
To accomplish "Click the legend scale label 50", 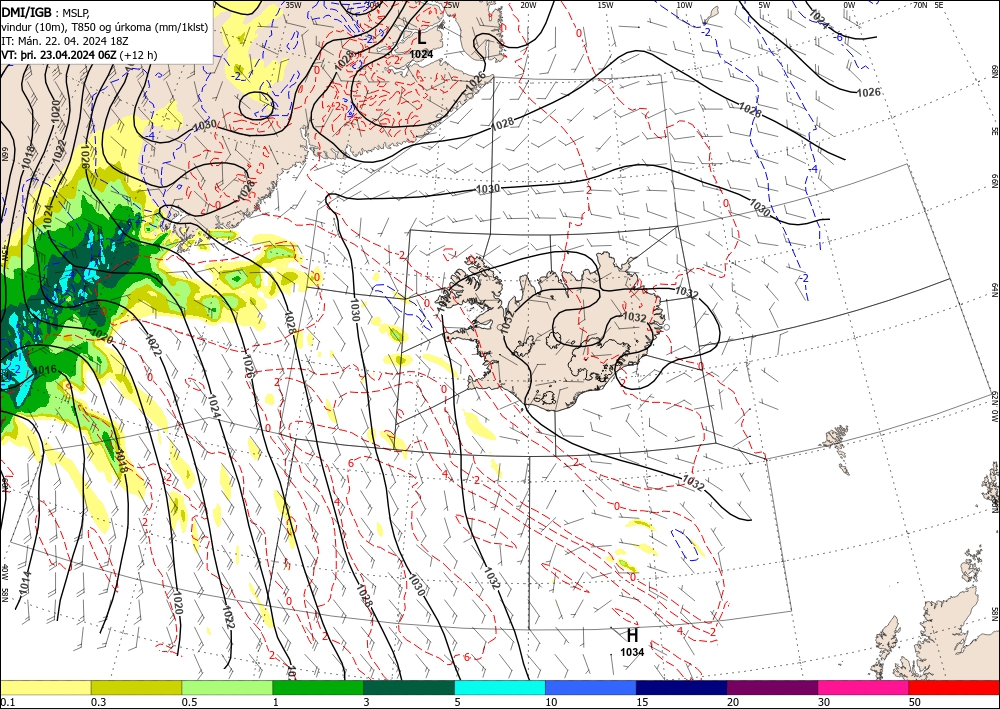I will pos(915,702).
